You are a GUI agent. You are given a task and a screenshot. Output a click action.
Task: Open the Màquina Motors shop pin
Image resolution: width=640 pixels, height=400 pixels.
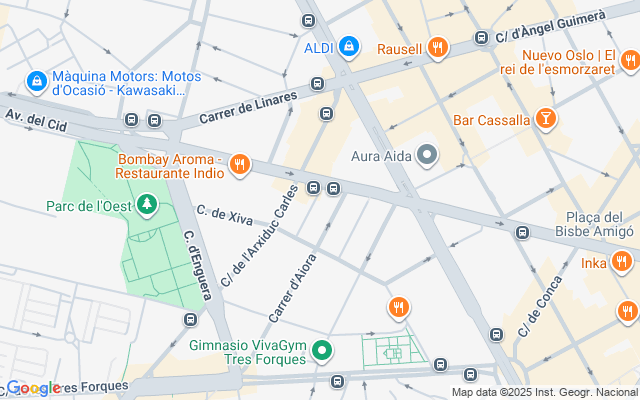point(37,82)
